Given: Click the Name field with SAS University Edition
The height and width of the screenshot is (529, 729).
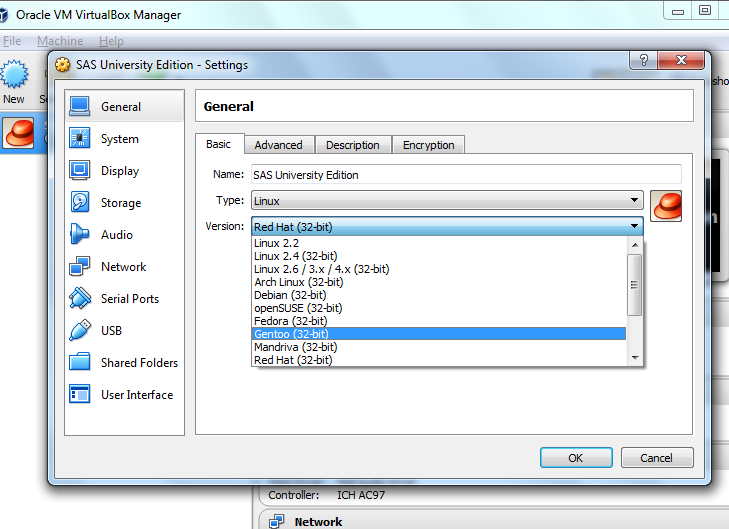Looking at the screenshot, I should (466, 174).
